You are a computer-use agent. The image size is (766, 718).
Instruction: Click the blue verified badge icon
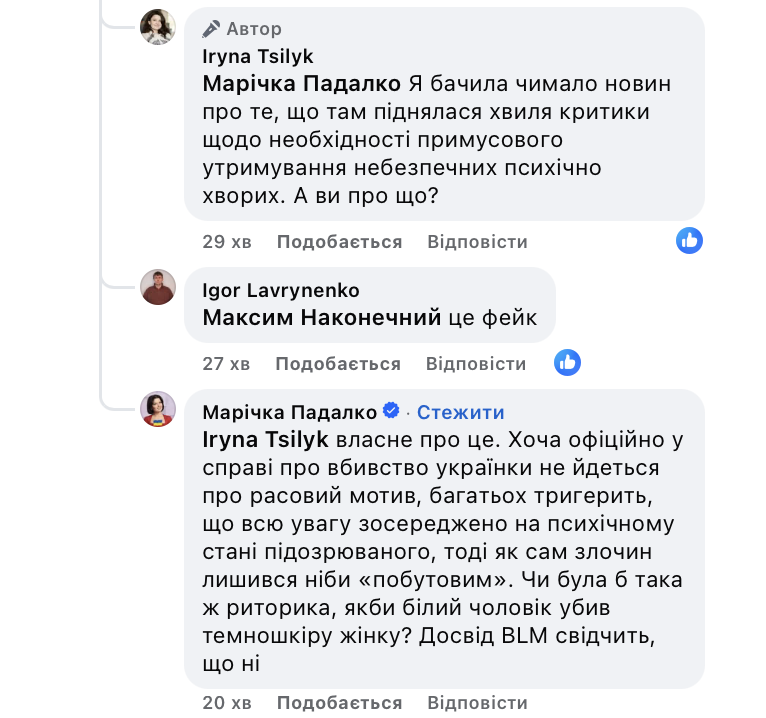pos(392,412)
